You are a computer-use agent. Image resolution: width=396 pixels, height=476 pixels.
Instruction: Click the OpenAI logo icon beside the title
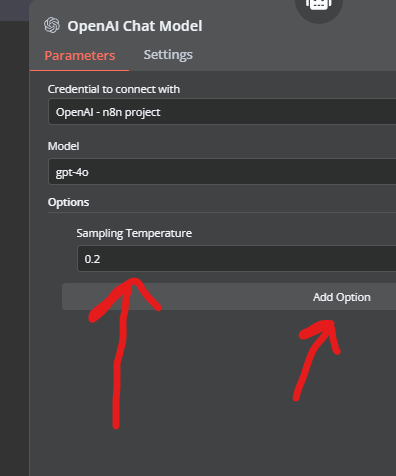pos(52,25)
